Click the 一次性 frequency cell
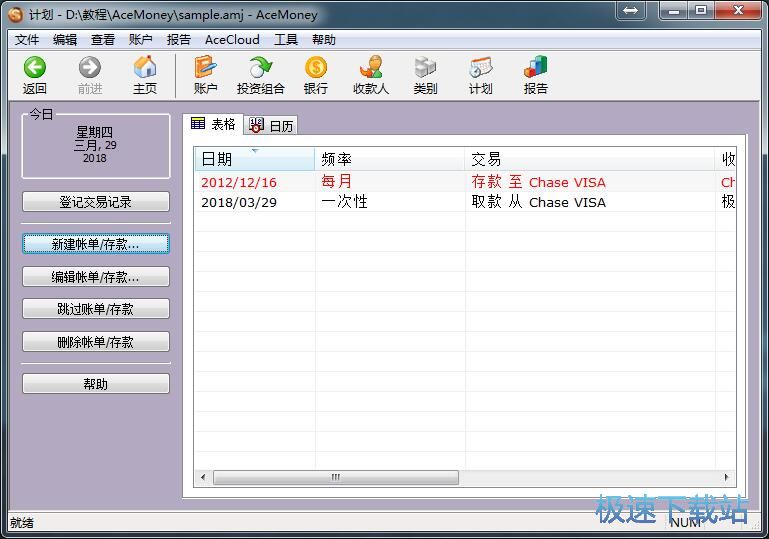769x539 pixels. coord(344,202)
